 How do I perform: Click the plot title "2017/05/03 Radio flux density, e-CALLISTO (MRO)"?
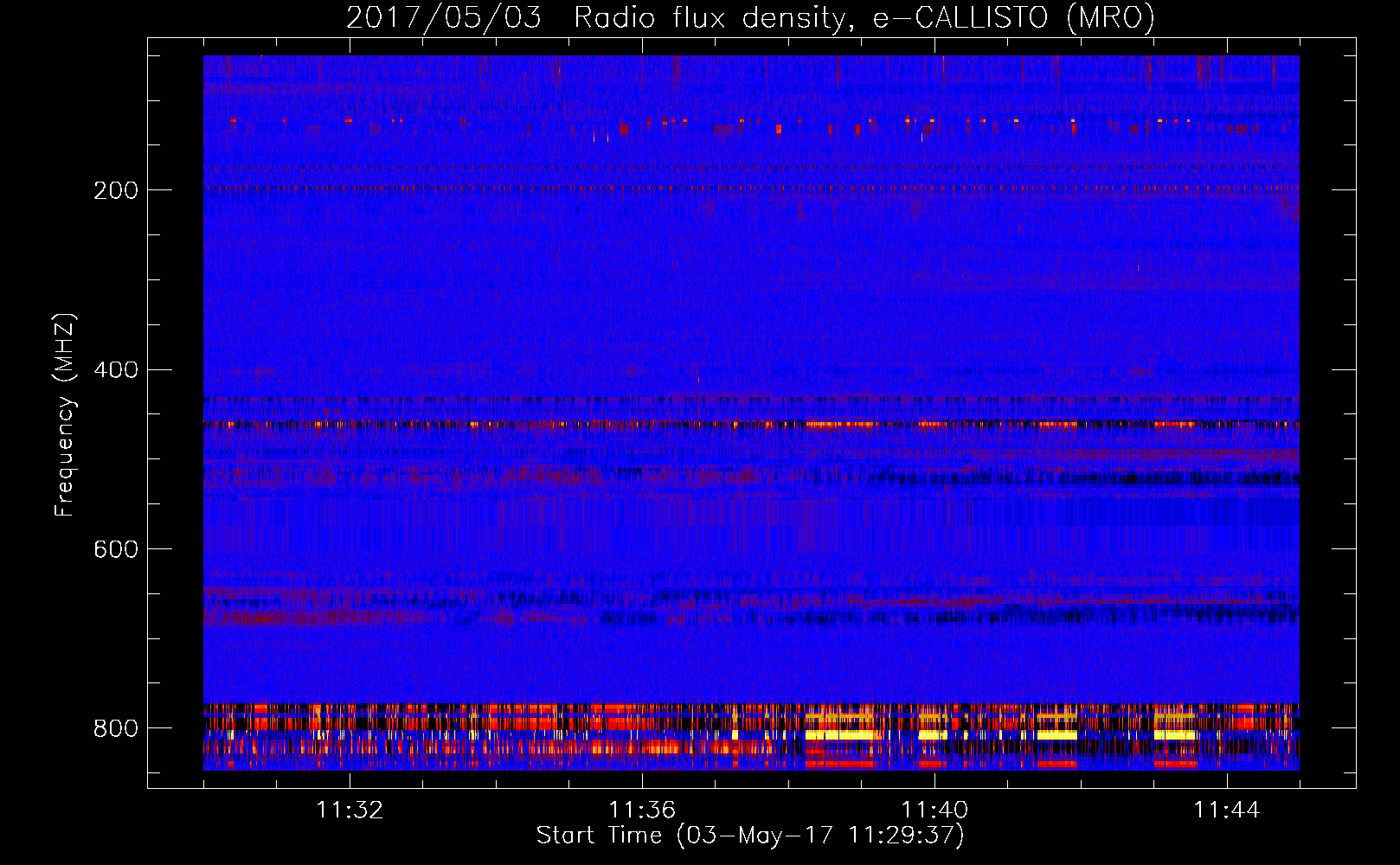pyautogui.click(x=750, y=17)
